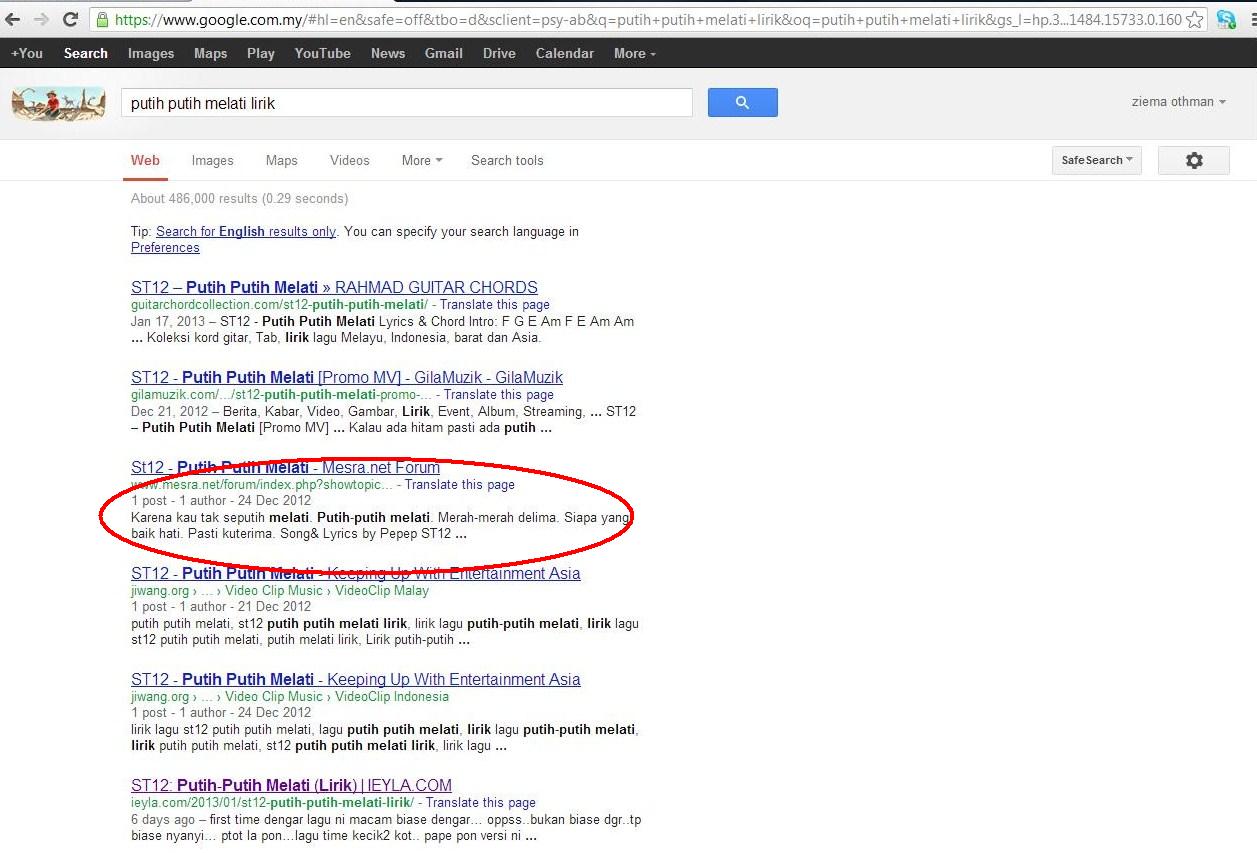Click the 'VideoClip Indonesia' breadcrumb text
Screen dimensions: 1257x853
[392, 696]
